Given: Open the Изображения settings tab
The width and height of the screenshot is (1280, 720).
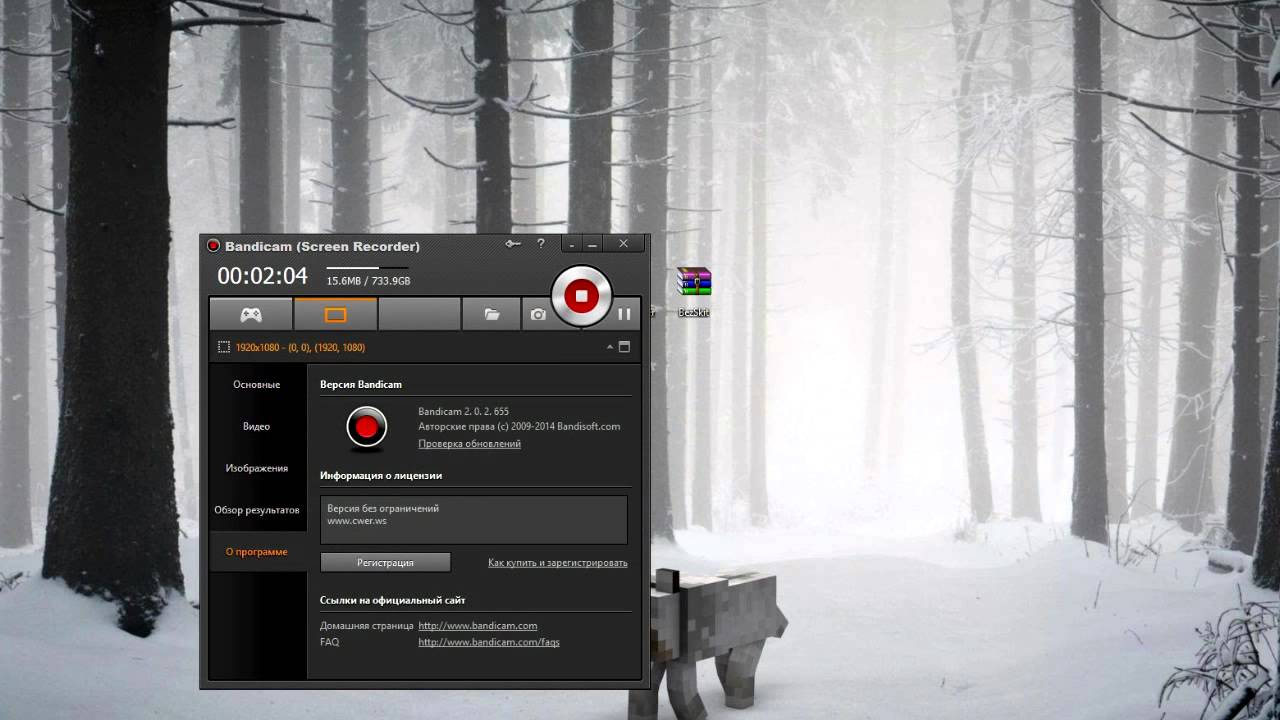Looking at the screenshot, I should click(x=256, y=468).
